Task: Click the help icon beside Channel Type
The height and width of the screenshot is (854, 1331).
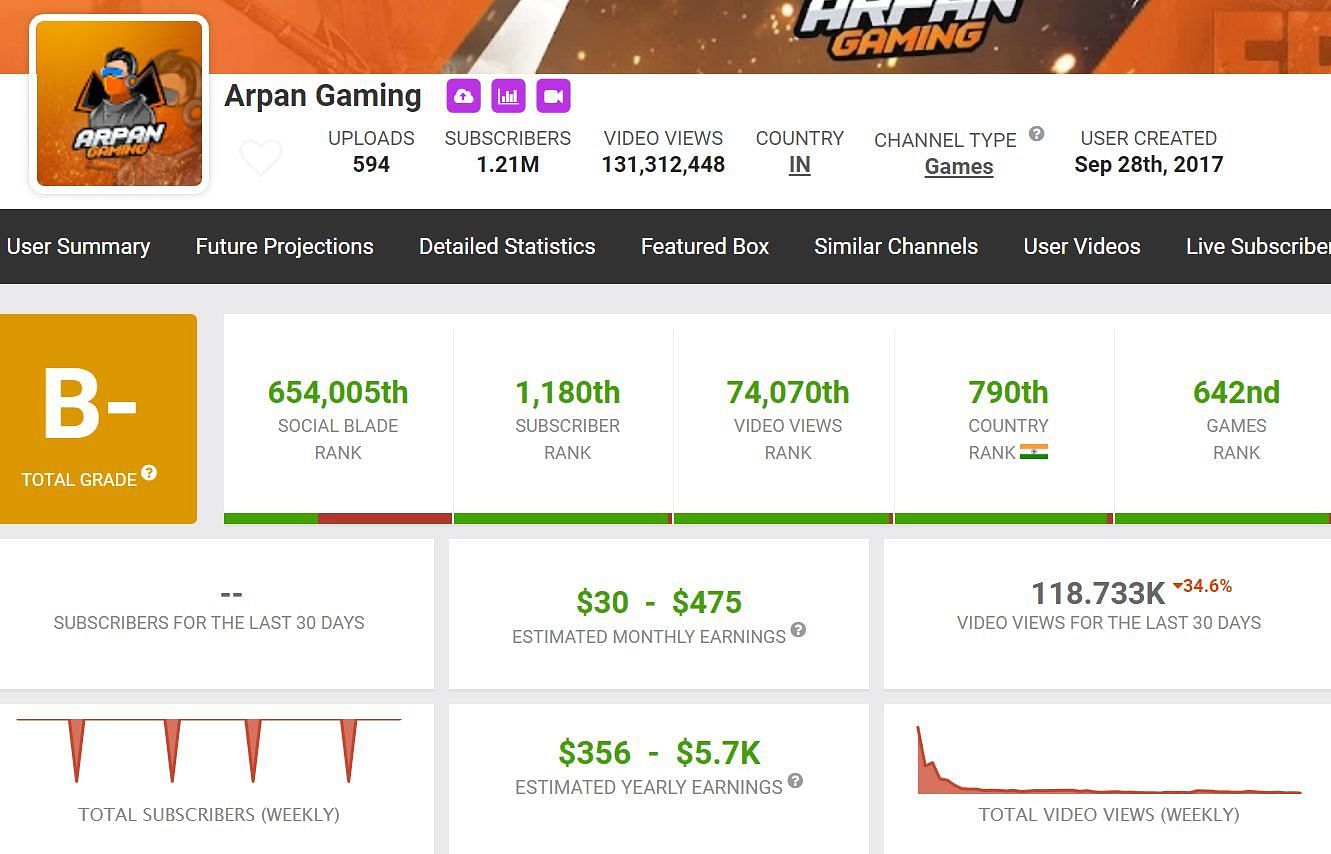Action: coord(1036,133)
